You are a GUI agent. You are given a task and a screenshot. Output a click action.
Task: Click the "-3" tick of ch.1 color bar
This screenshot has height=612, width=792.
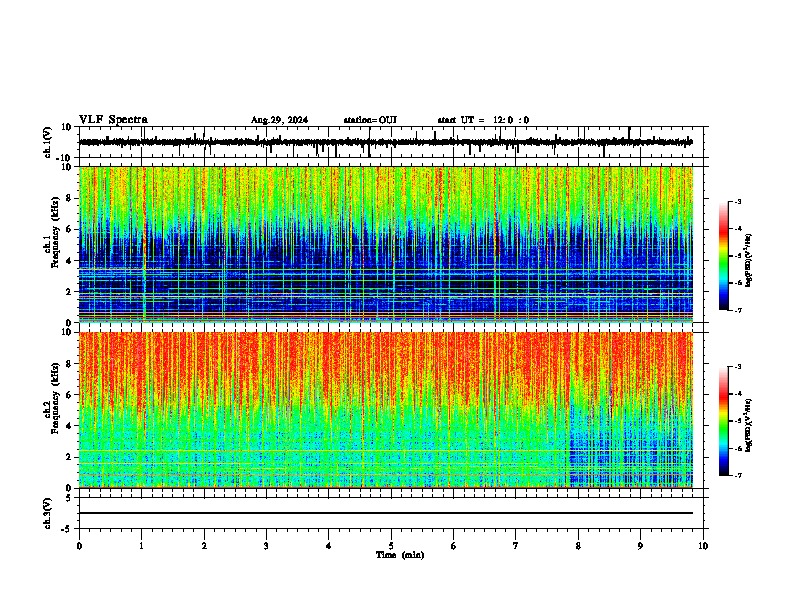tap(738, 201)
